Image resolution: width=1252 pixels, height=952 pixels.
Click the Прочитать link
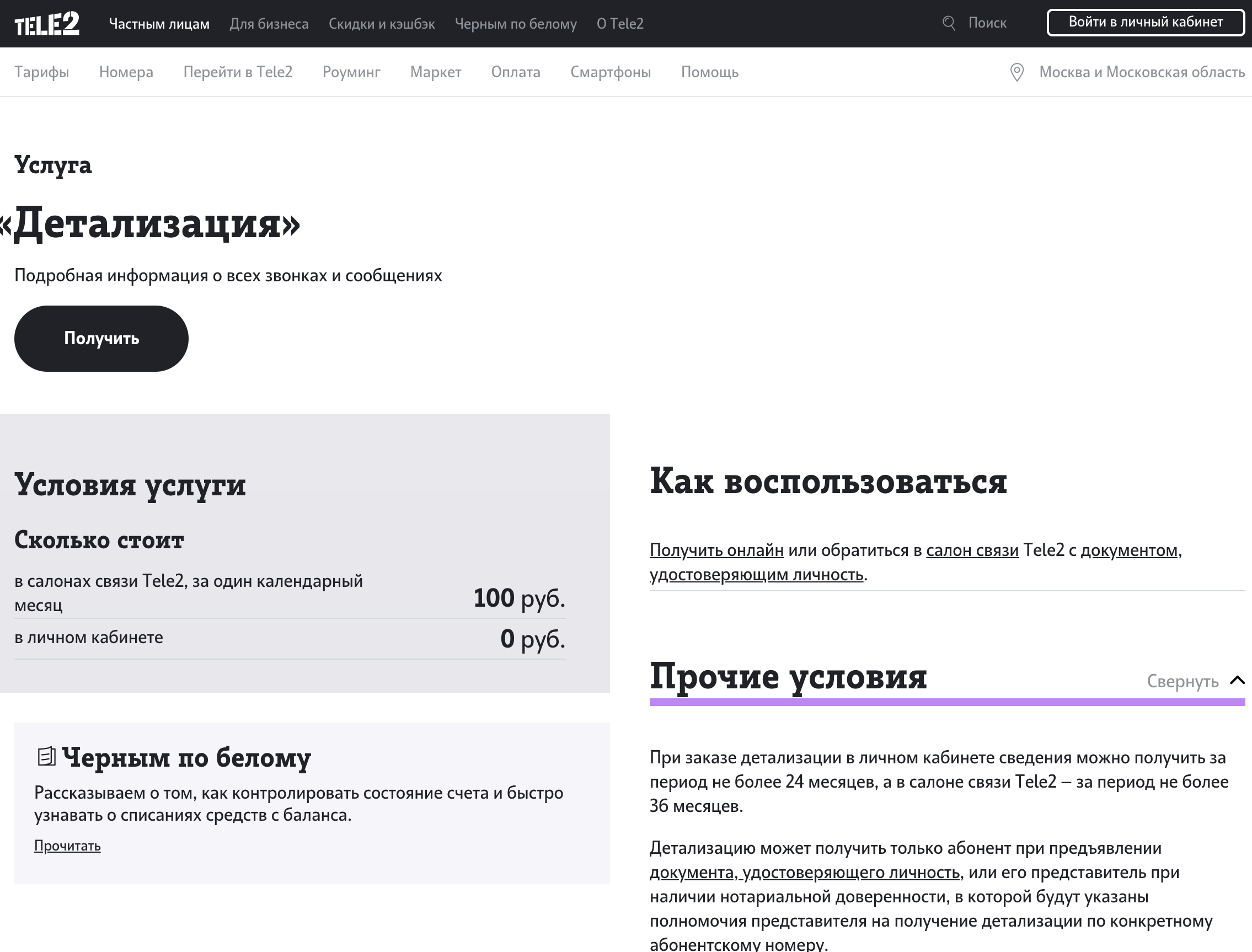coord(67,846)
